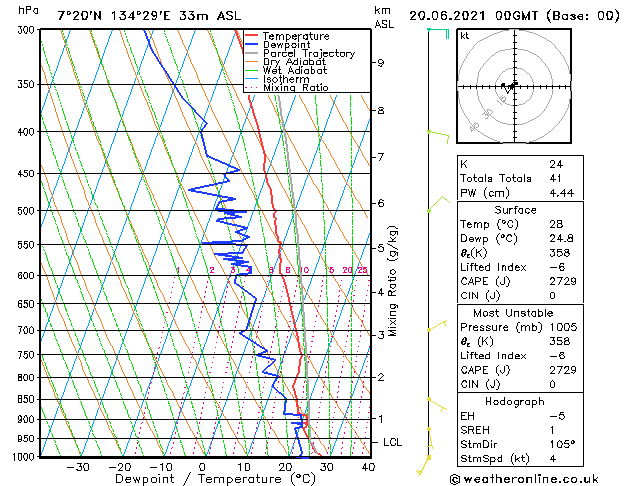Click the -30 temperature axis label

click(x=78, y=467)
